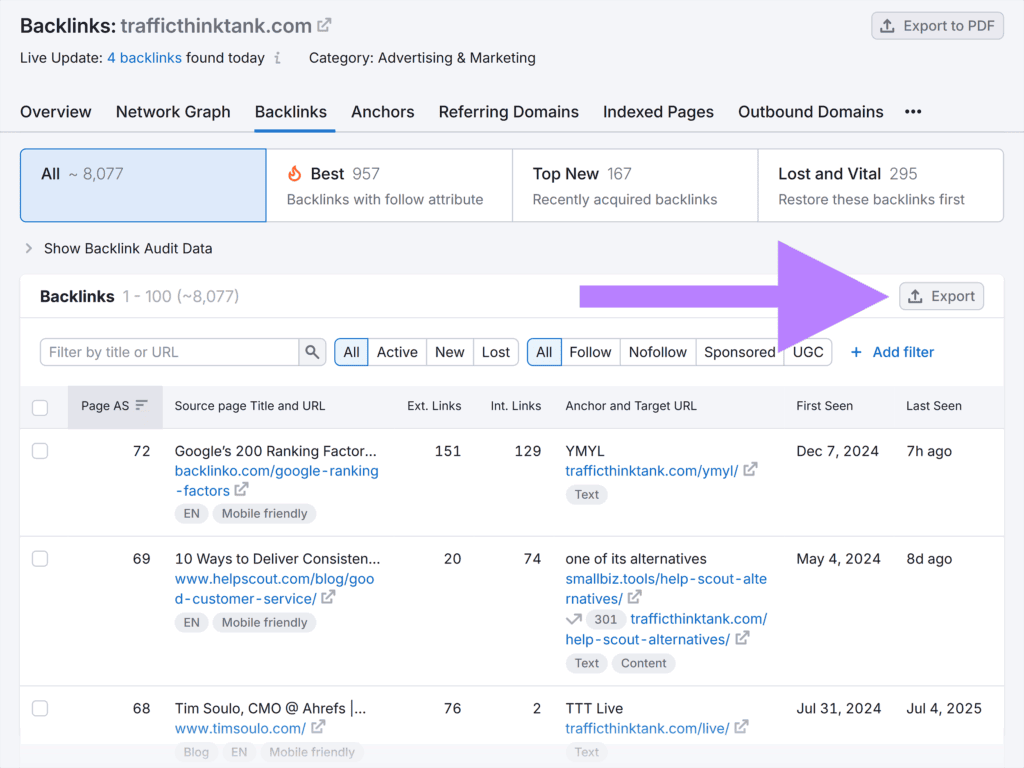Check the Tim Soulo row checkbox
Image resolution: width=1024 pixels, height=768 pixels.
40,708
